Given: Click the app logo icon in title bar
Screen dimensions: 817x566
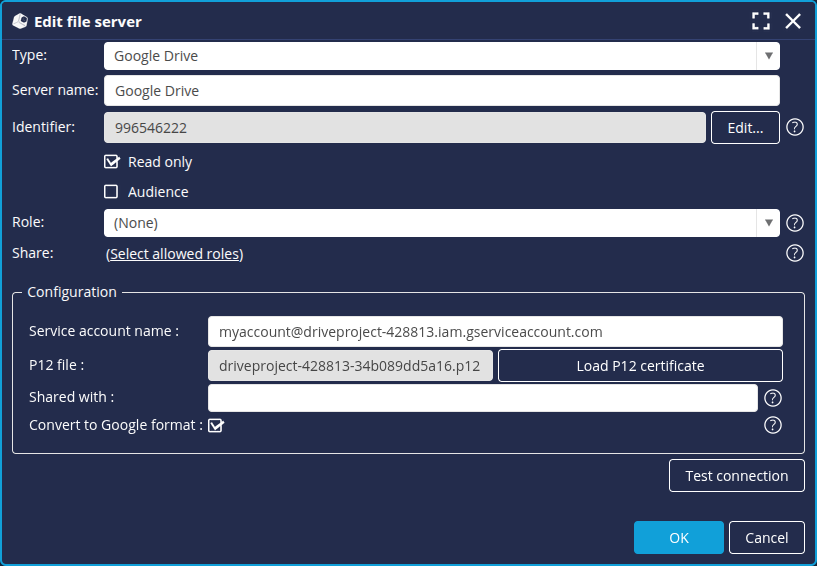Looking at the screenshot, I should 20,21.
